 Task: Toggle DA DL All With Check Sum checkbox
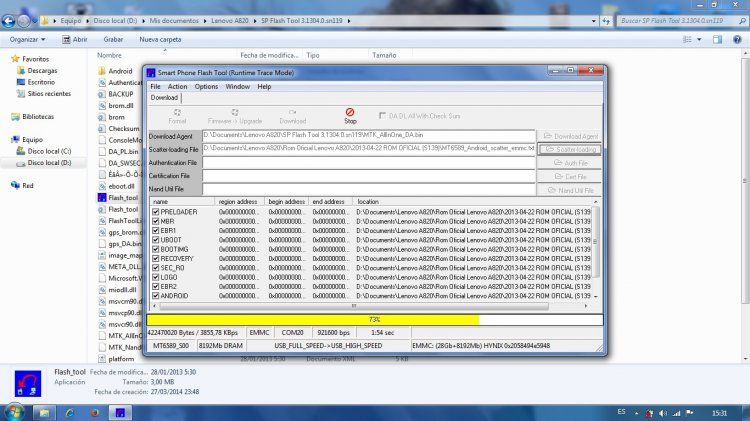tap(382, 116)
